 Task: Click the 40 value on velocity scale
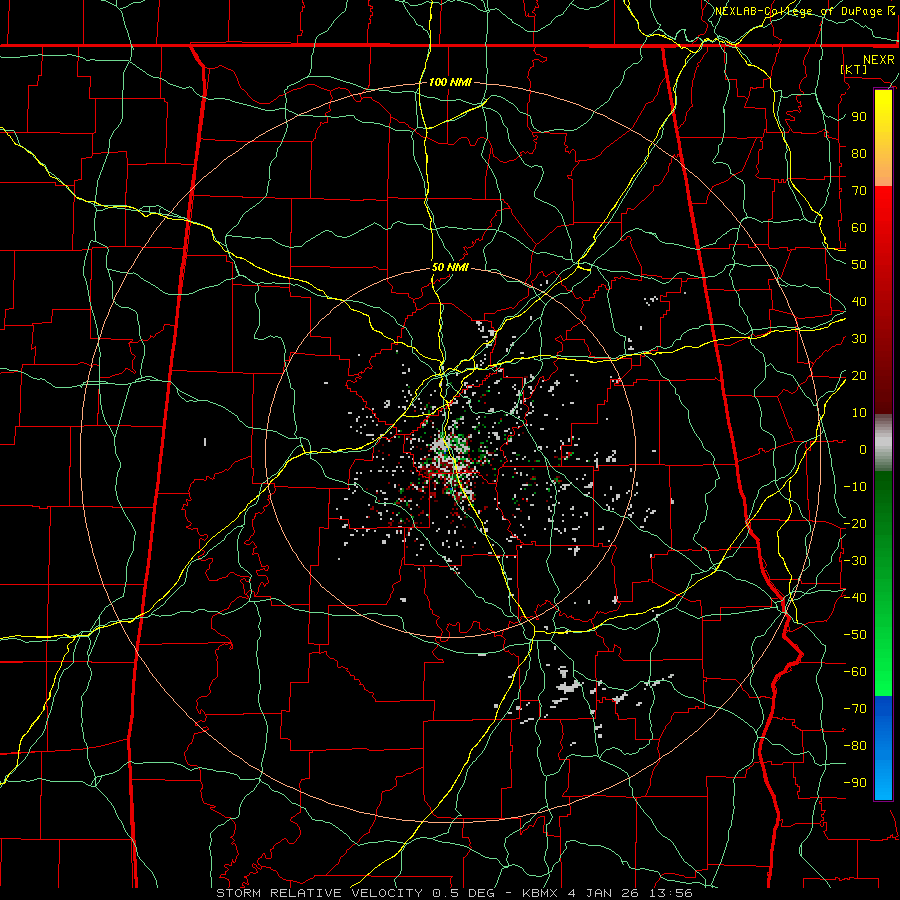point(859,302)
